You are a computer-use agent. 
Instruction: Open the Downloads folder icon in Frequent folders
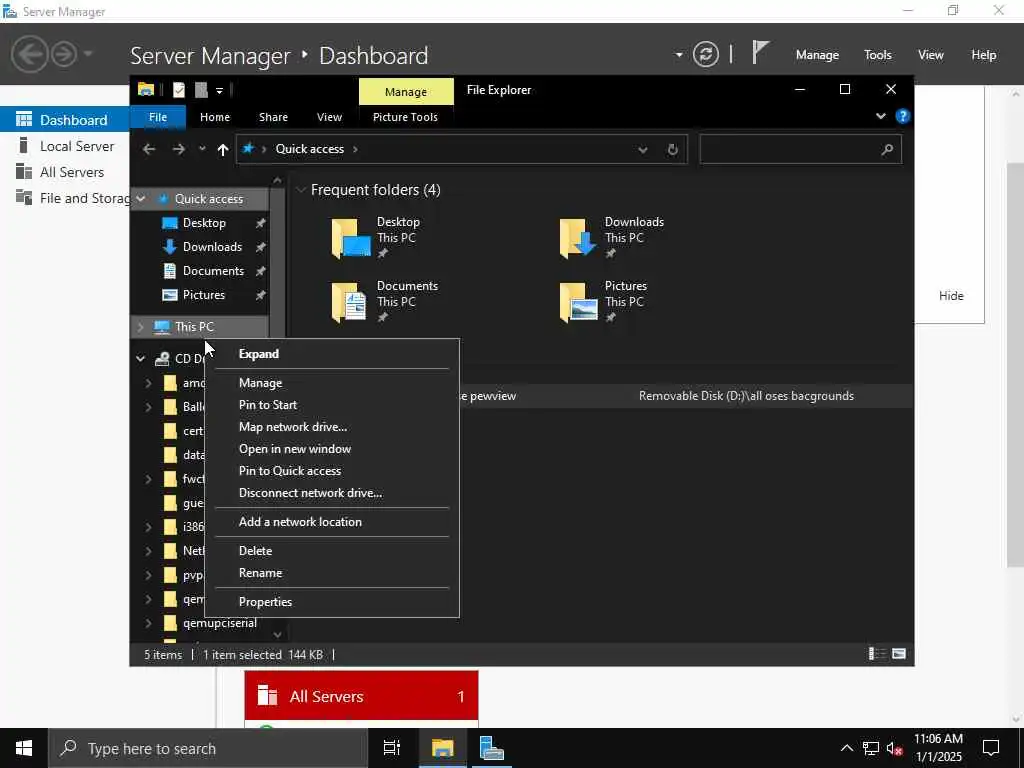click(578, 238)
